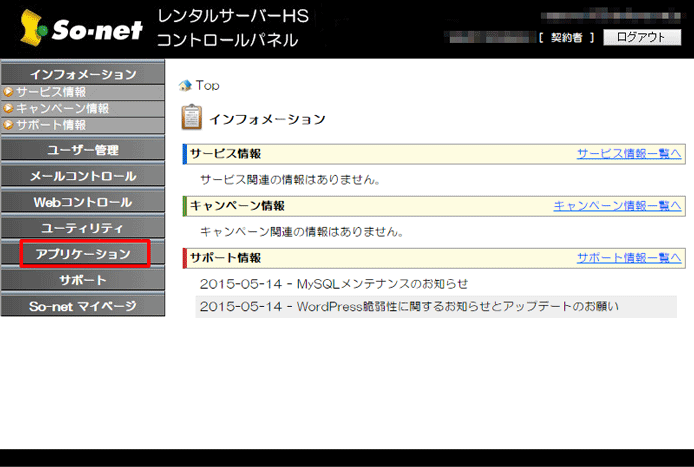Screen dimensions: 694x467
Task: Open the Webコントロール menu
Action: tap(83, 202)
